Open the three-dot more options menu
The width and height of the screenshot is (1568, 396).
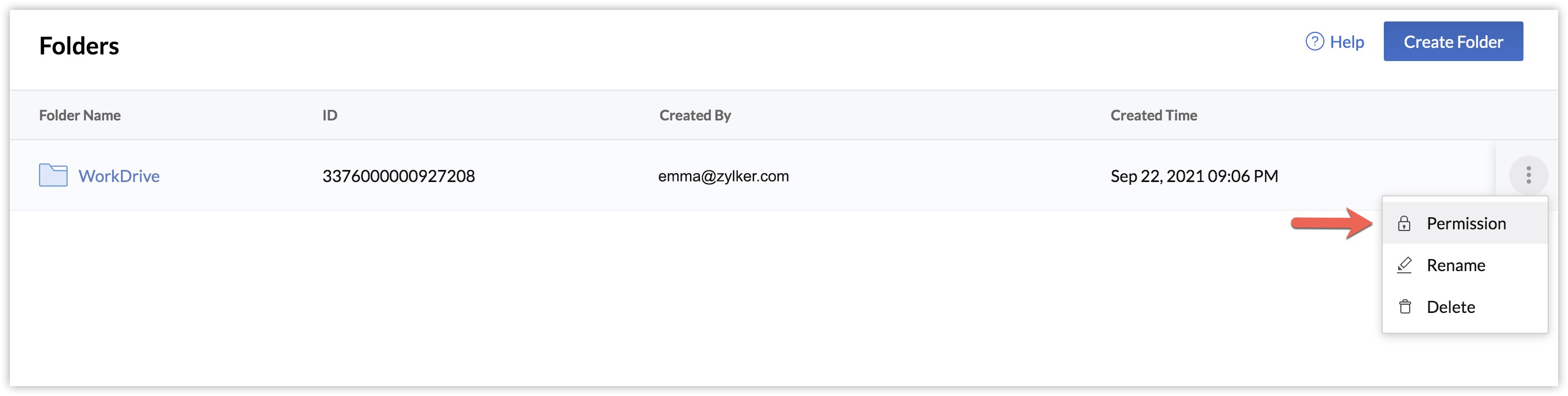(x=1528, y=175)
